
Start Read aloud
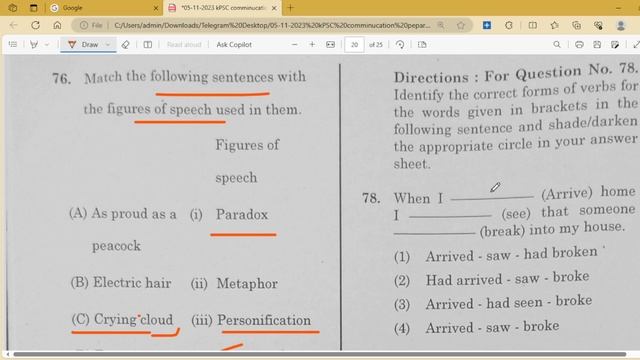[x=184, y=44]
